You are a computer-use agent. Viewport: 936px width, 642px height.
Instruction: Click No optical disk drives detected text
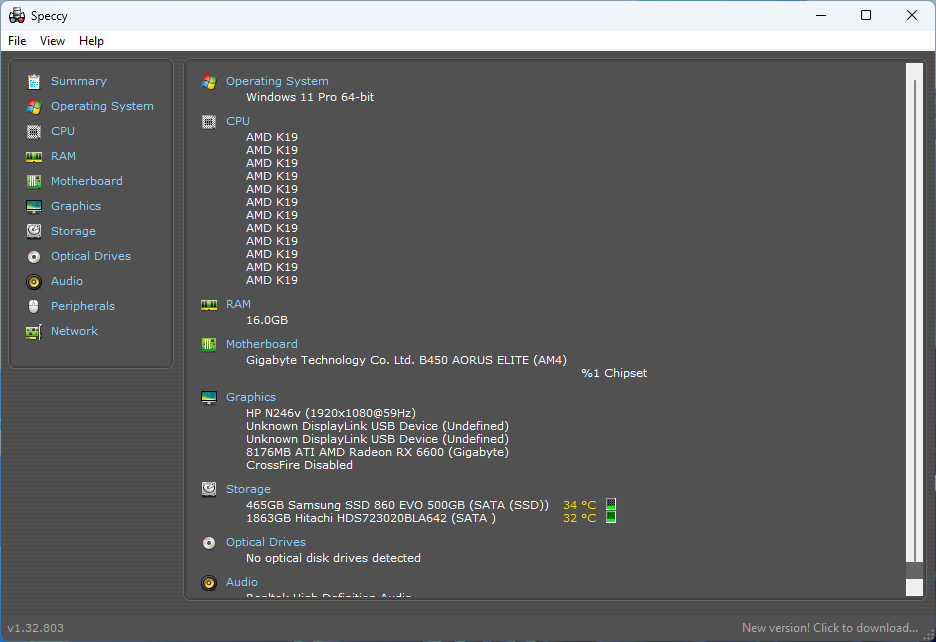coord(333,558)
